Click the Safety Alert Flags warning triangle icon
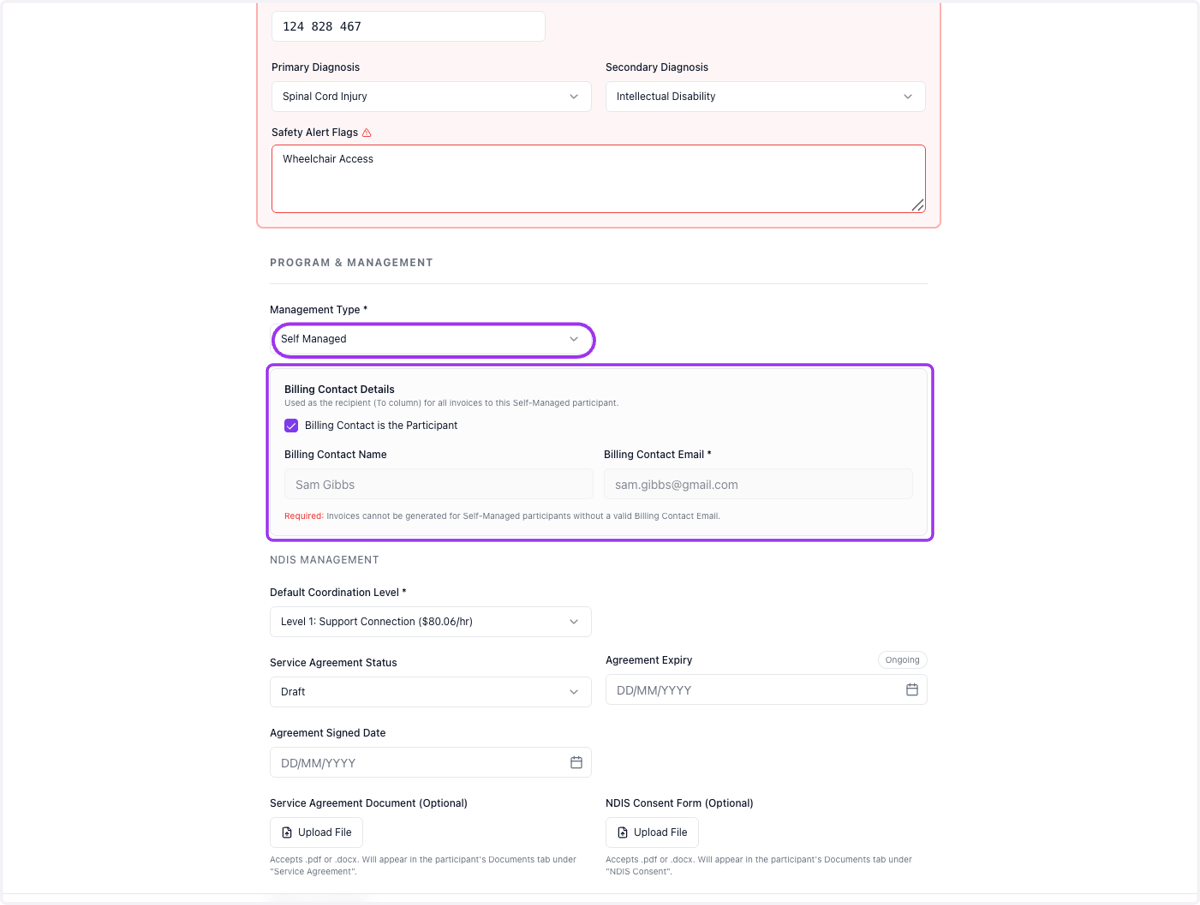 click(367, 132)
